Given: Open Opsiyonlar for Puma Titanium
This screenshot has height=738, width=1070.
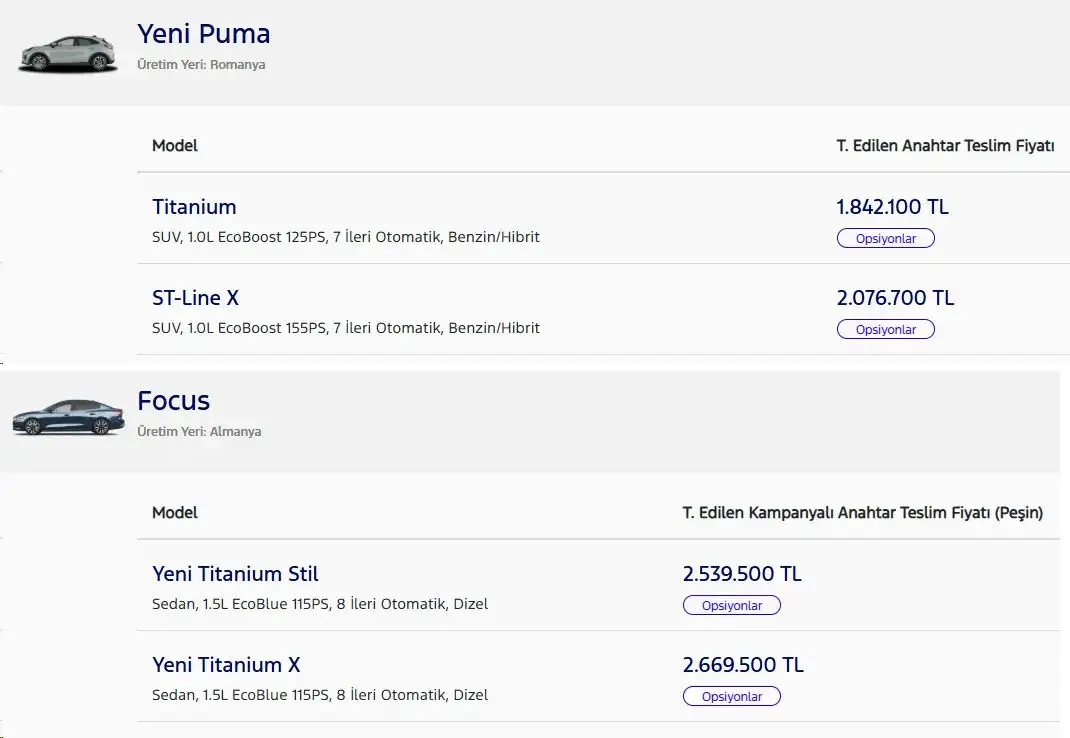Looking at the screenshot, I should click(x=886, y=238).
